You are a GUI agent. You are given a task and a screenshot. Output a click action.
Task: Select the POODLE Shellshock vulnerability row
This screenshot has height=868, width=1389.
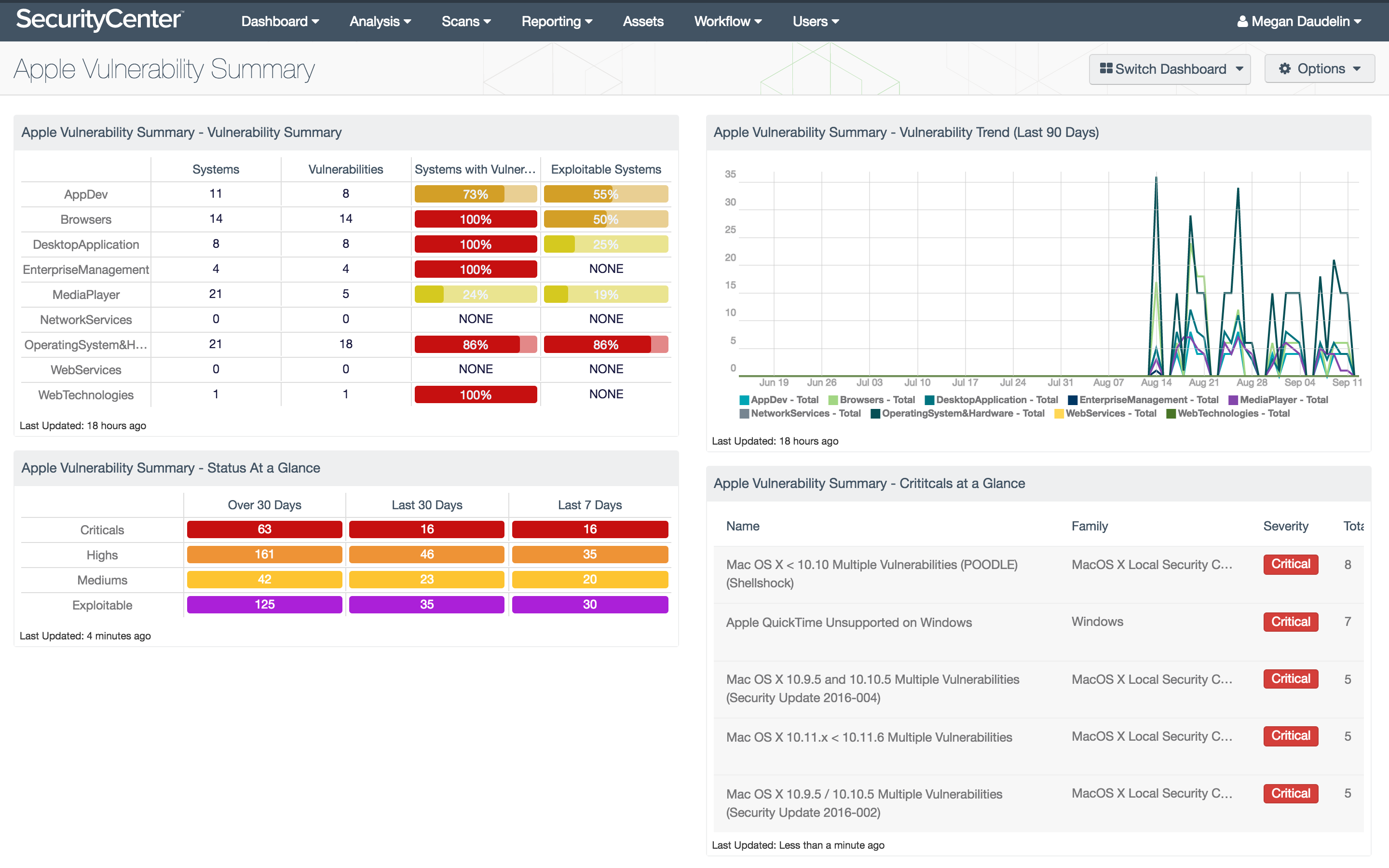(1038, 574)
